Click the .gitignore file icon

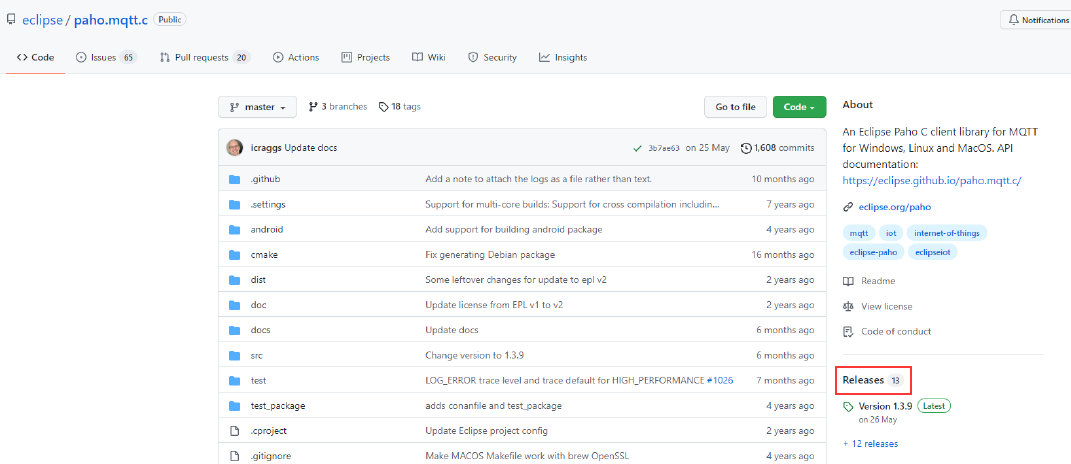pos(235,456)
